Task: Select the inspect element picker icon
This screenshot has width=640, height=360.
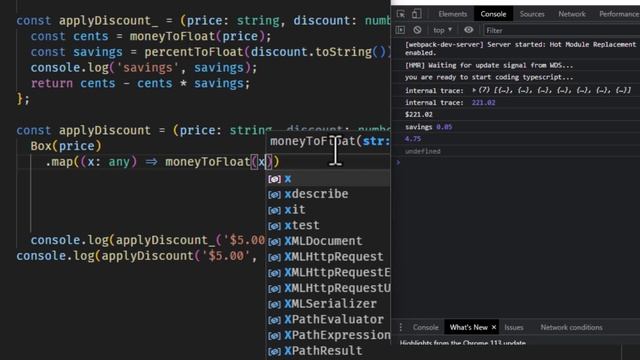Action: [401, 14]
